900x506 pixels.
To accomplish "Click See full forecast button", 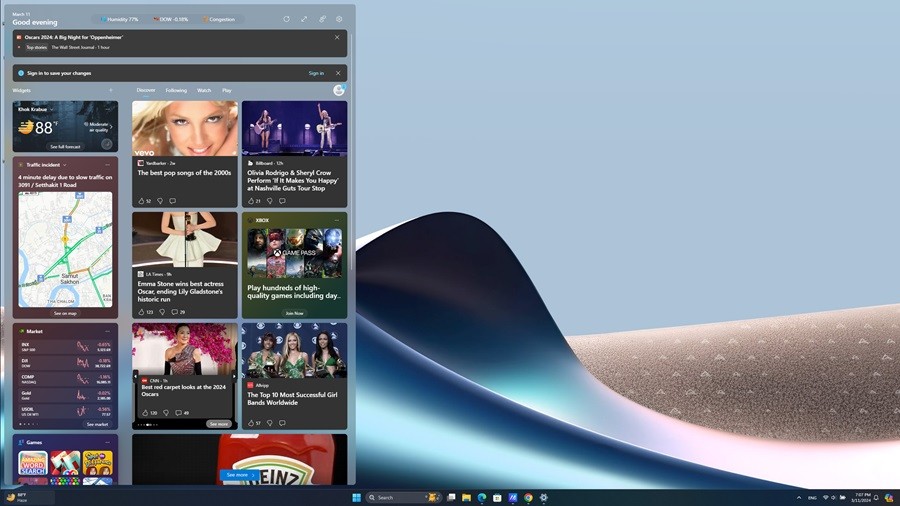I will tap(65, 146).
